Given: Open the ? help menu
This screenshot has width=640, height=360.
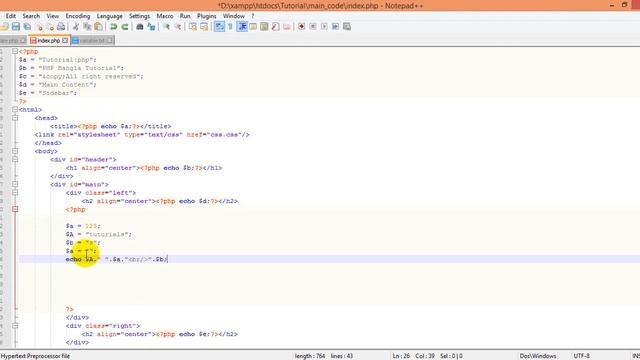Looking at the screenshot, I should [253, 16].
